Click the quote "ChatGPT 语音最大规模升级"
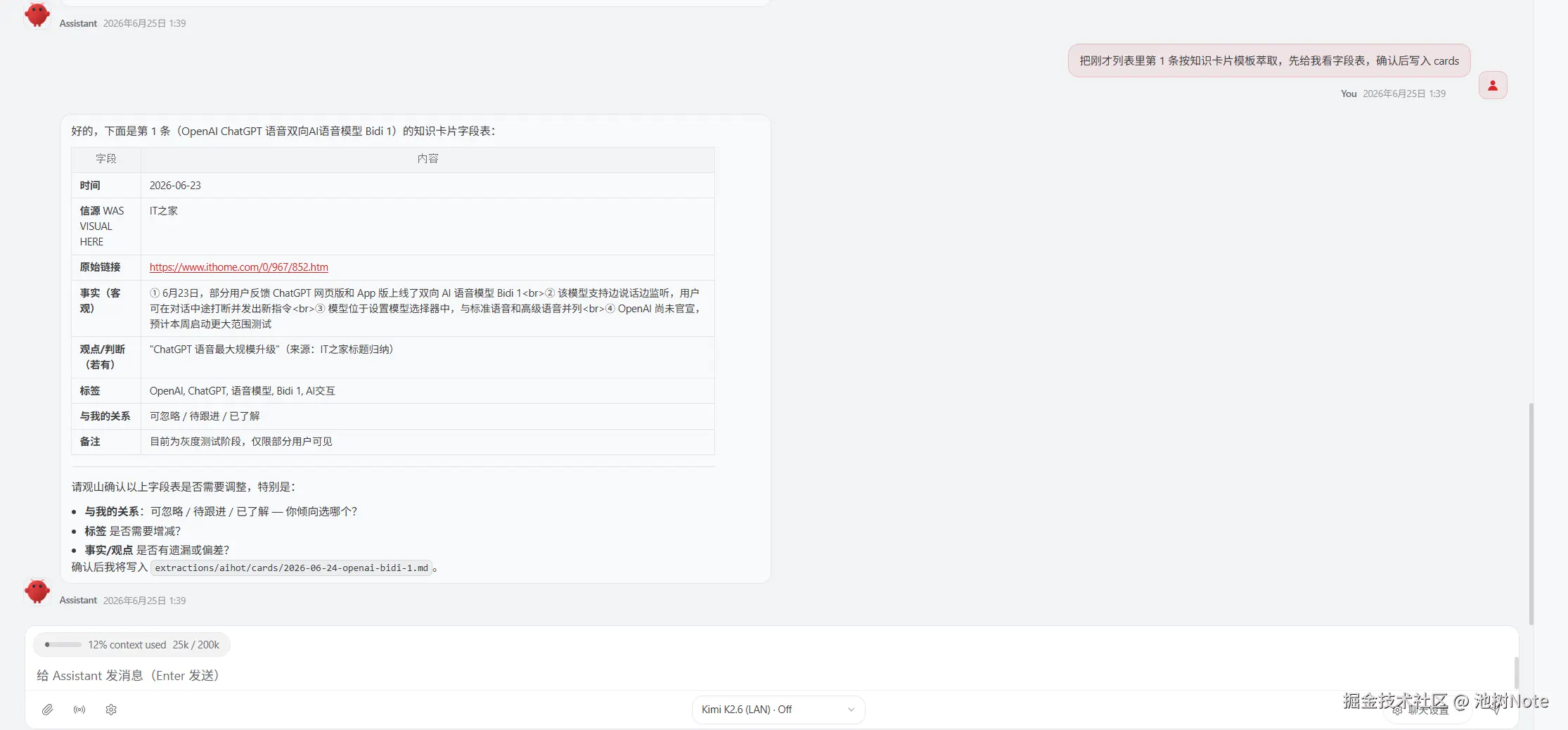 (x=215, y=350)
